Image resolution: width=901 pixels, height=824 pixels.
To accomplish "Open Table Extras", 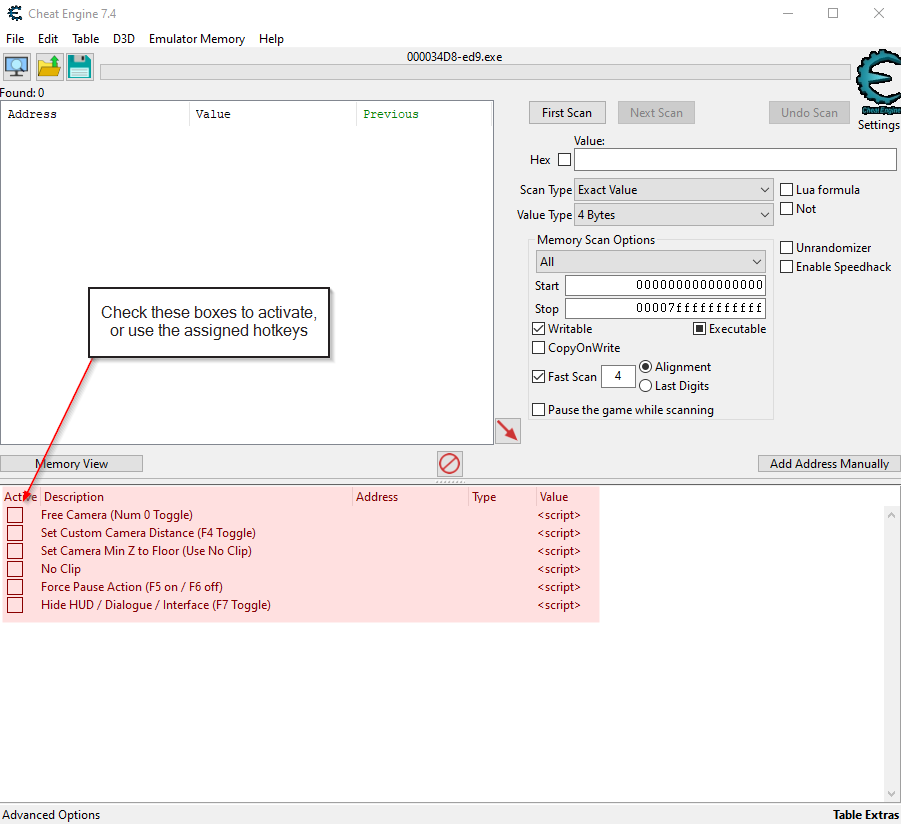I will [865, 815].
